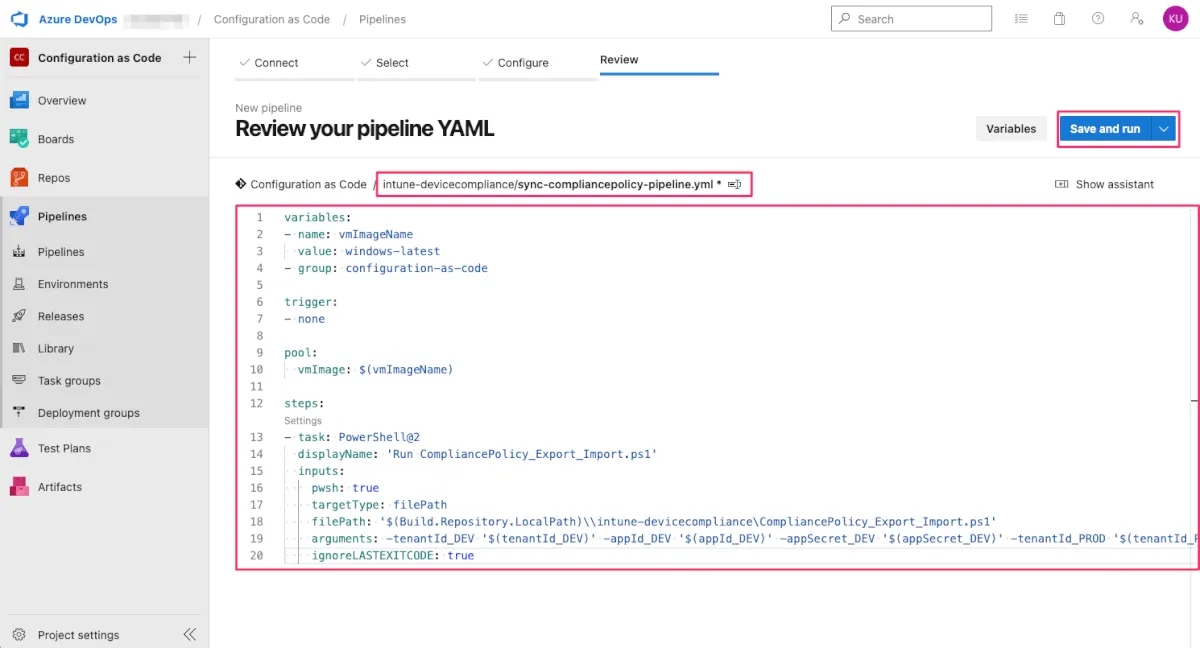Open the work items list icon in the header
1200x648 pixels.
click(1021, 19)
